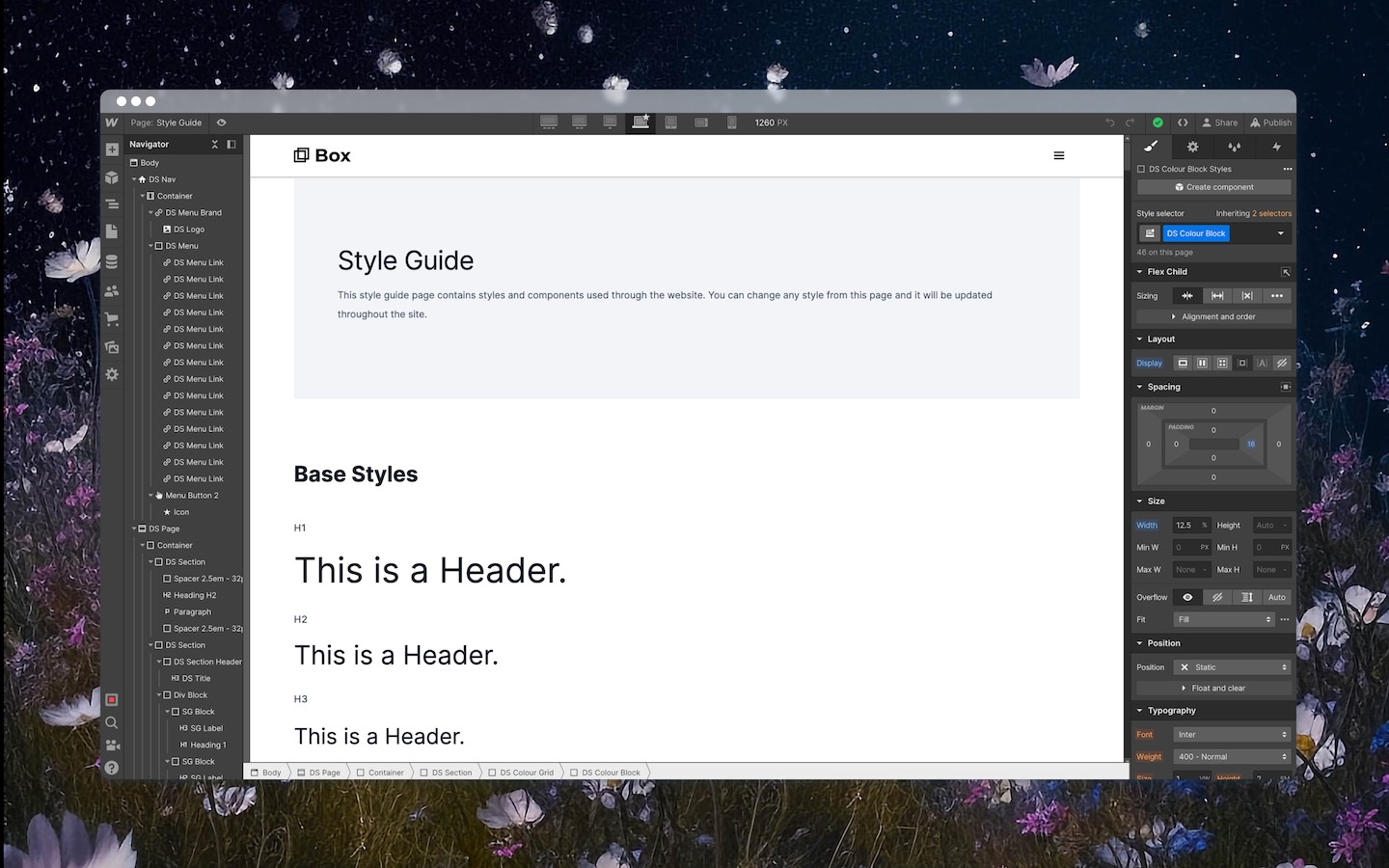Set flex sizing to don't shrink or grow
This screenshot has height=868, width=1389.
click(x=1247, y=296)
